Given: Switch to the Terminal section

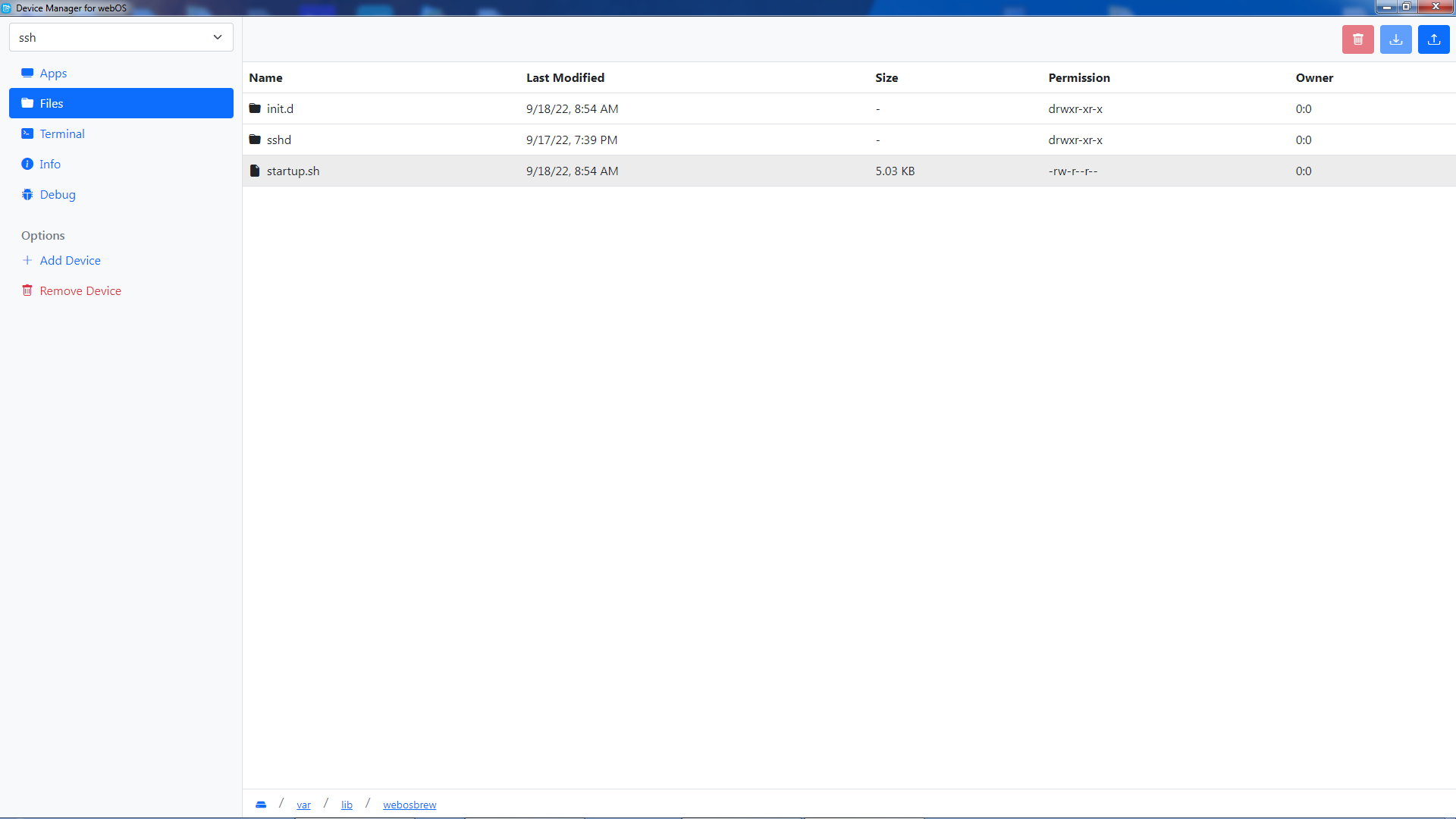Looking at the screenshot, I should click(x=62, y=133).
